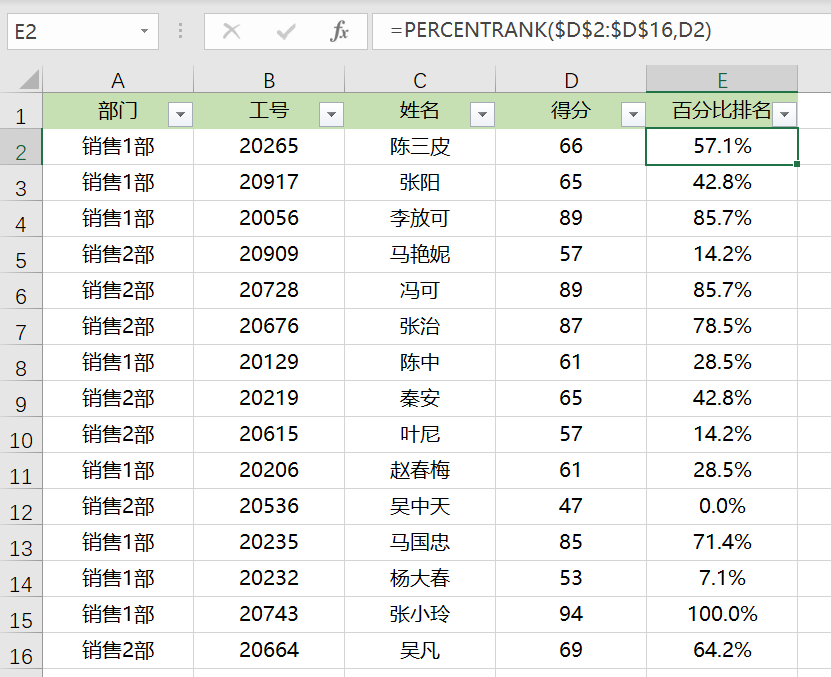This screenshot has height=677, width=831.
Task: Select cell with name 张阳
Action: pos(420,182)
